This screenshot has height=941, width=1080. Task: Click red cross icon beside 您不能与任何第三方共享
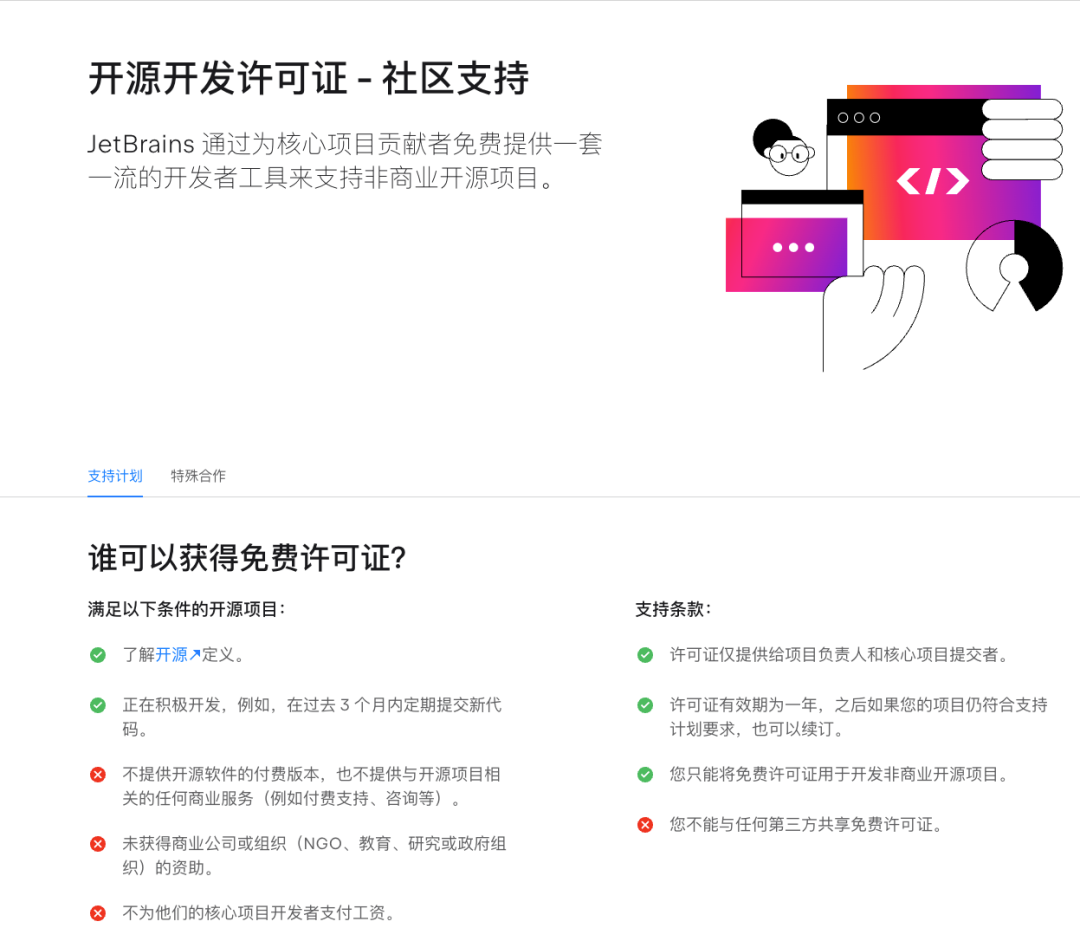[645, 825]
